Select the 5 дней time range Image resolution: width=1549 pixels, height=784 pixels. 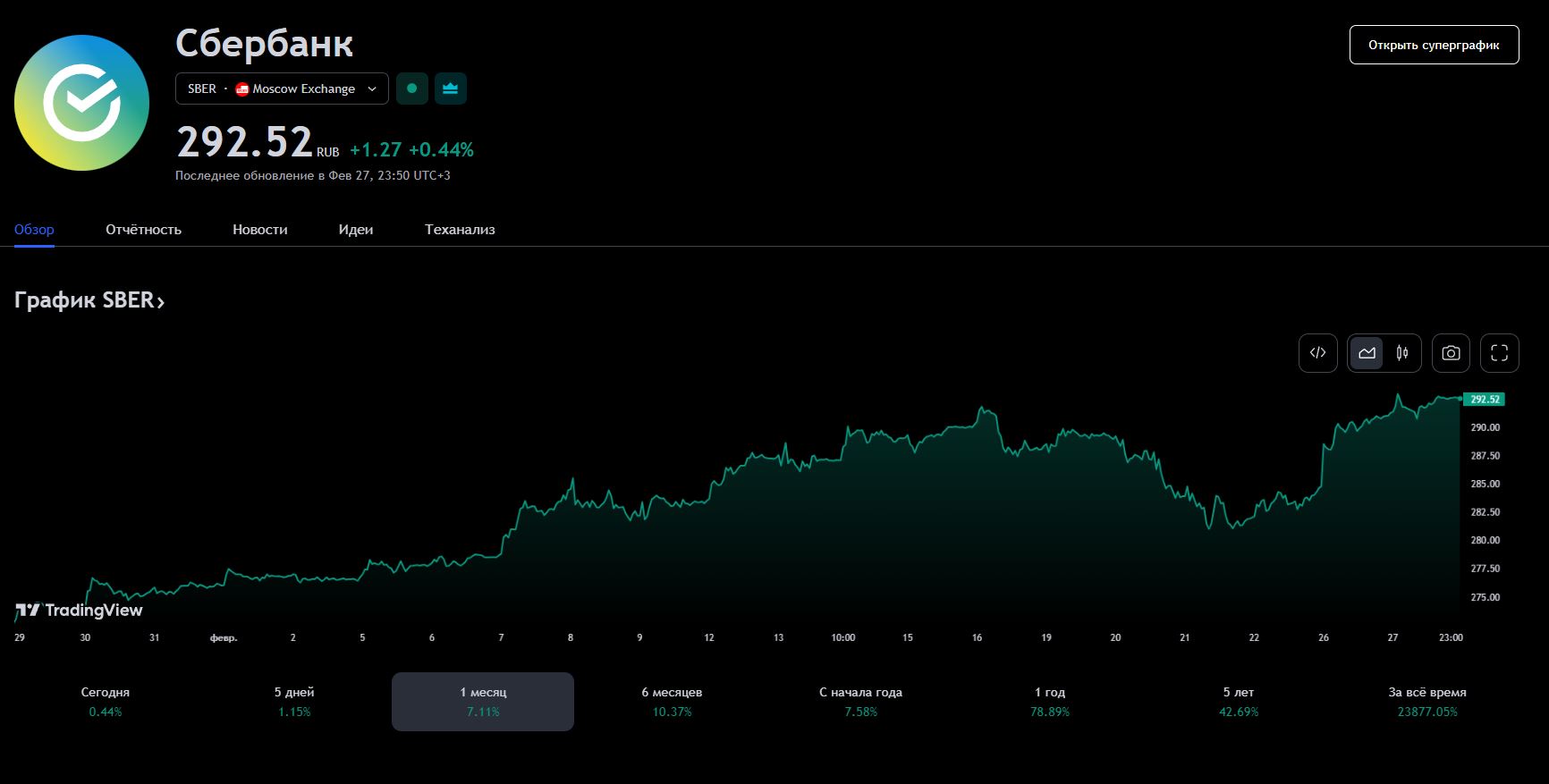(x=294, y=702)
